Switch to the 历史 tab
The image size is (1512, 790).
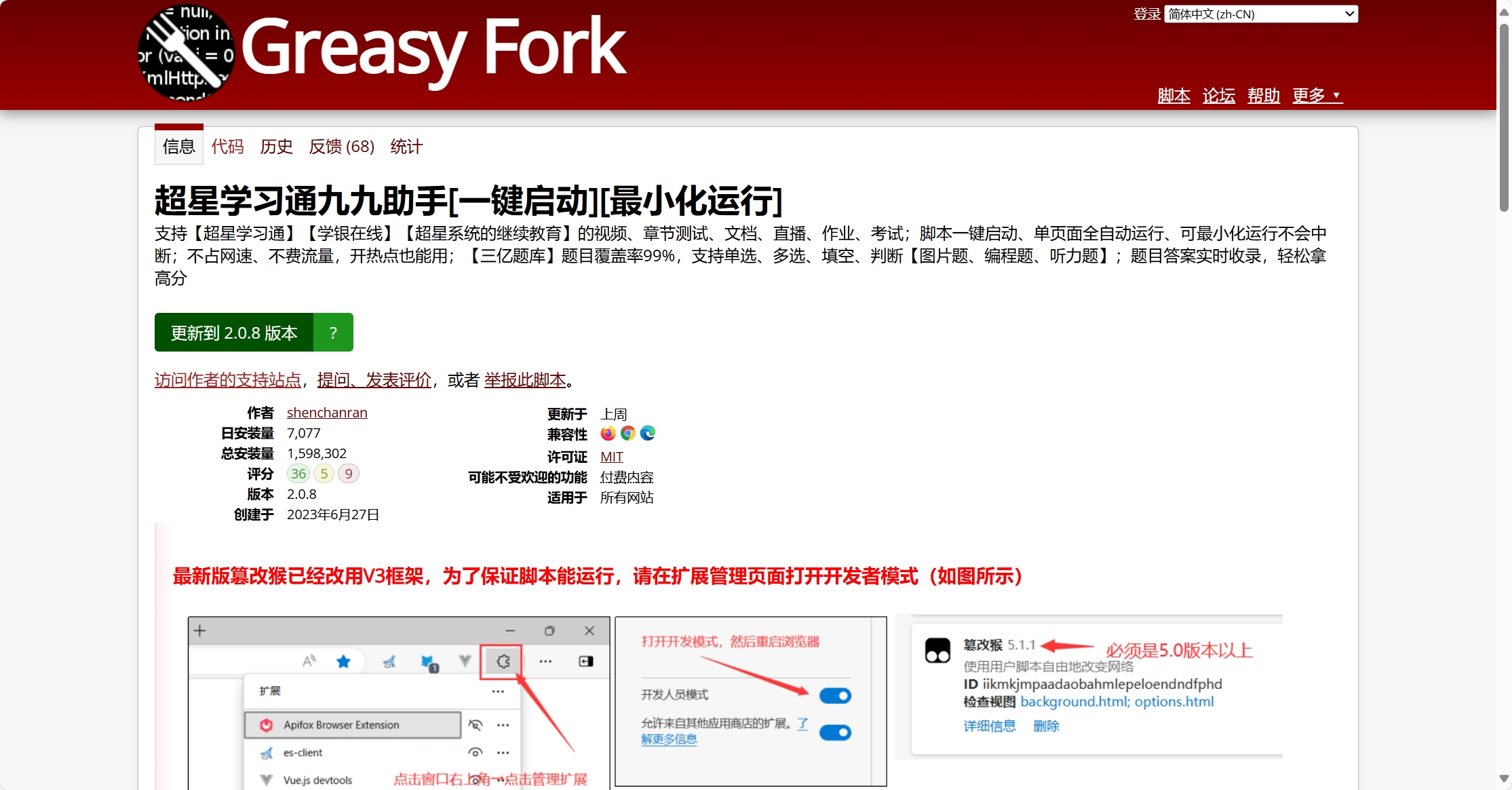coord(277,147)
